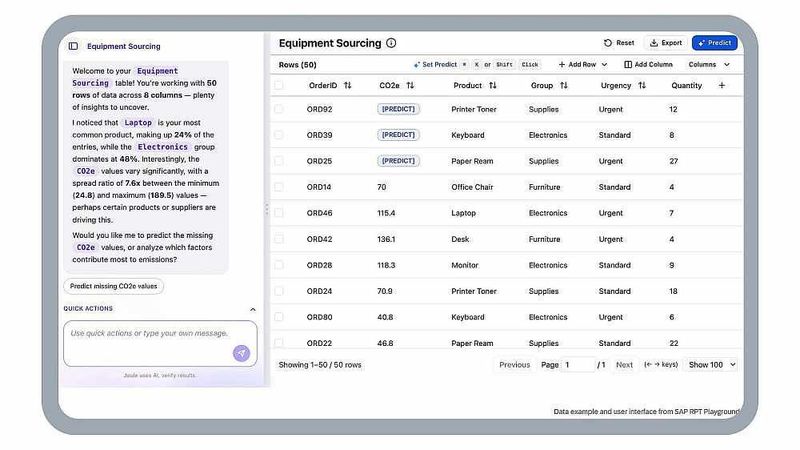This screenshot has width=800, height=450.
Task: Select the Office Chair product cell
Action: [472, 187]
